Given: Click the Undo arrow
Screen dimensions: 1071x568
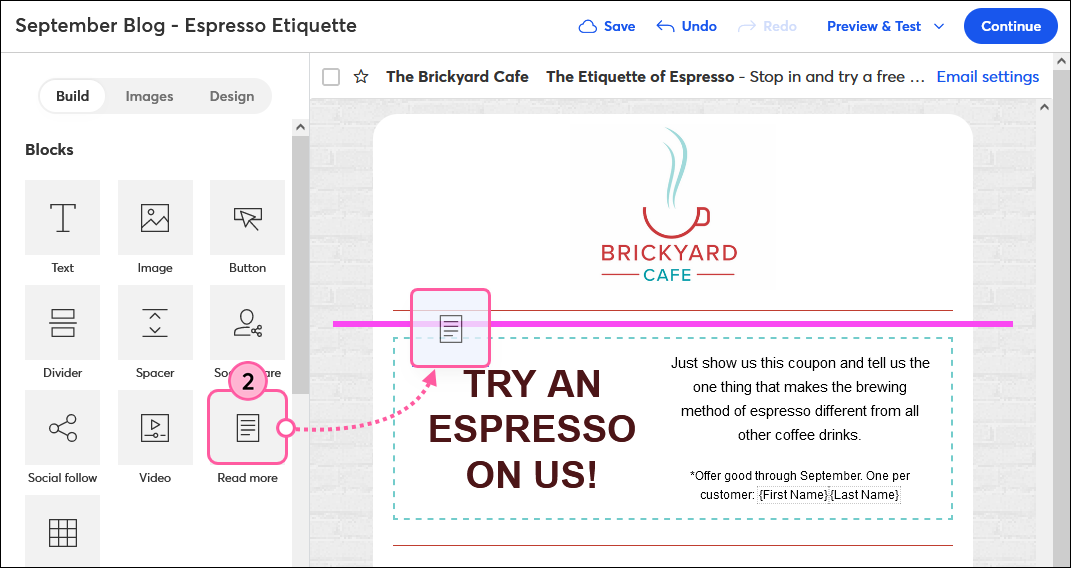Looking at the screenshot, I should coord(665,27).
